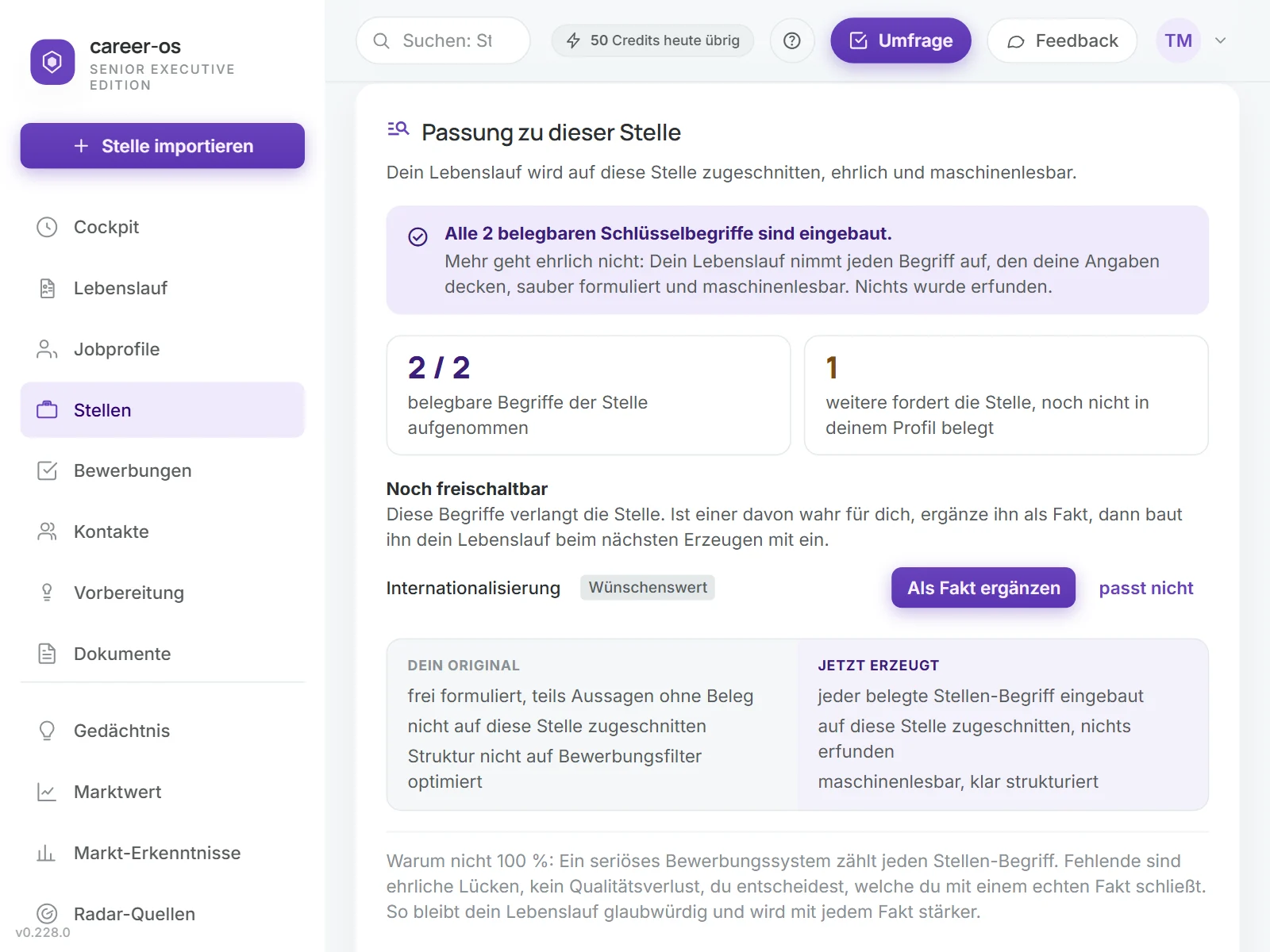
Task: Click the Markt-Erkenntnisse bar chart icon
Action: (x=47, y=853)
